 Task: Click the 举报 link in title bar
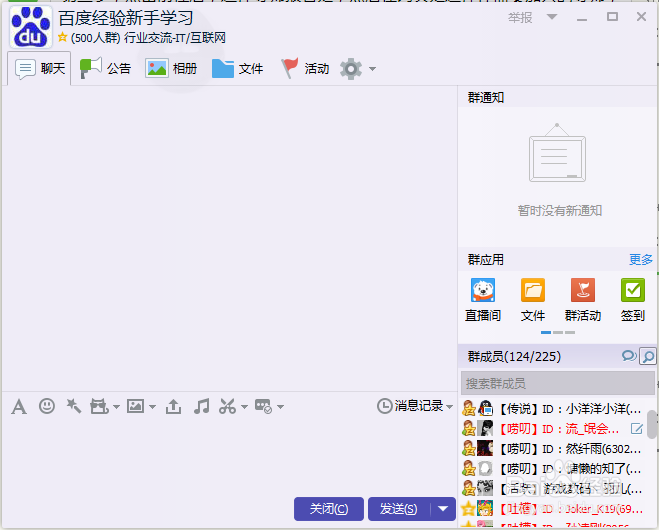520,18
